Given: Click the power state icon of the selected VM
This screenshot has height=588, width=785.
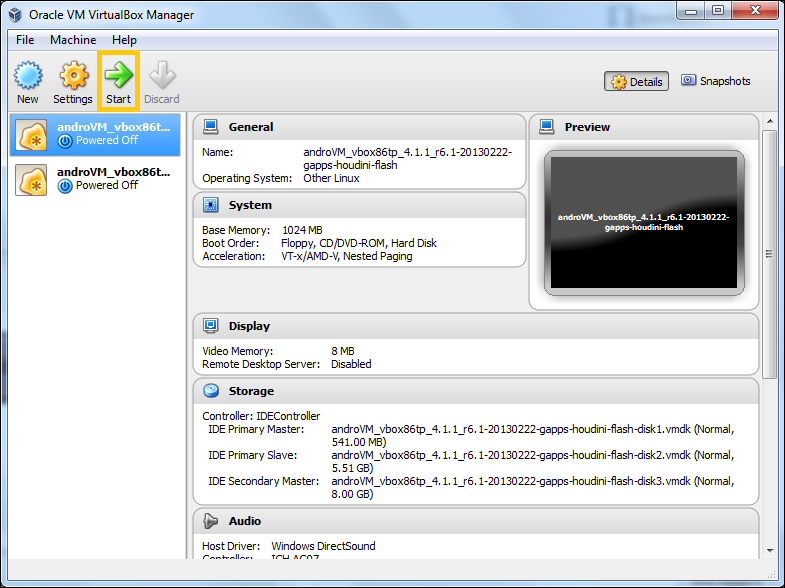Looking at the screenshot, I should pos(65,141).
